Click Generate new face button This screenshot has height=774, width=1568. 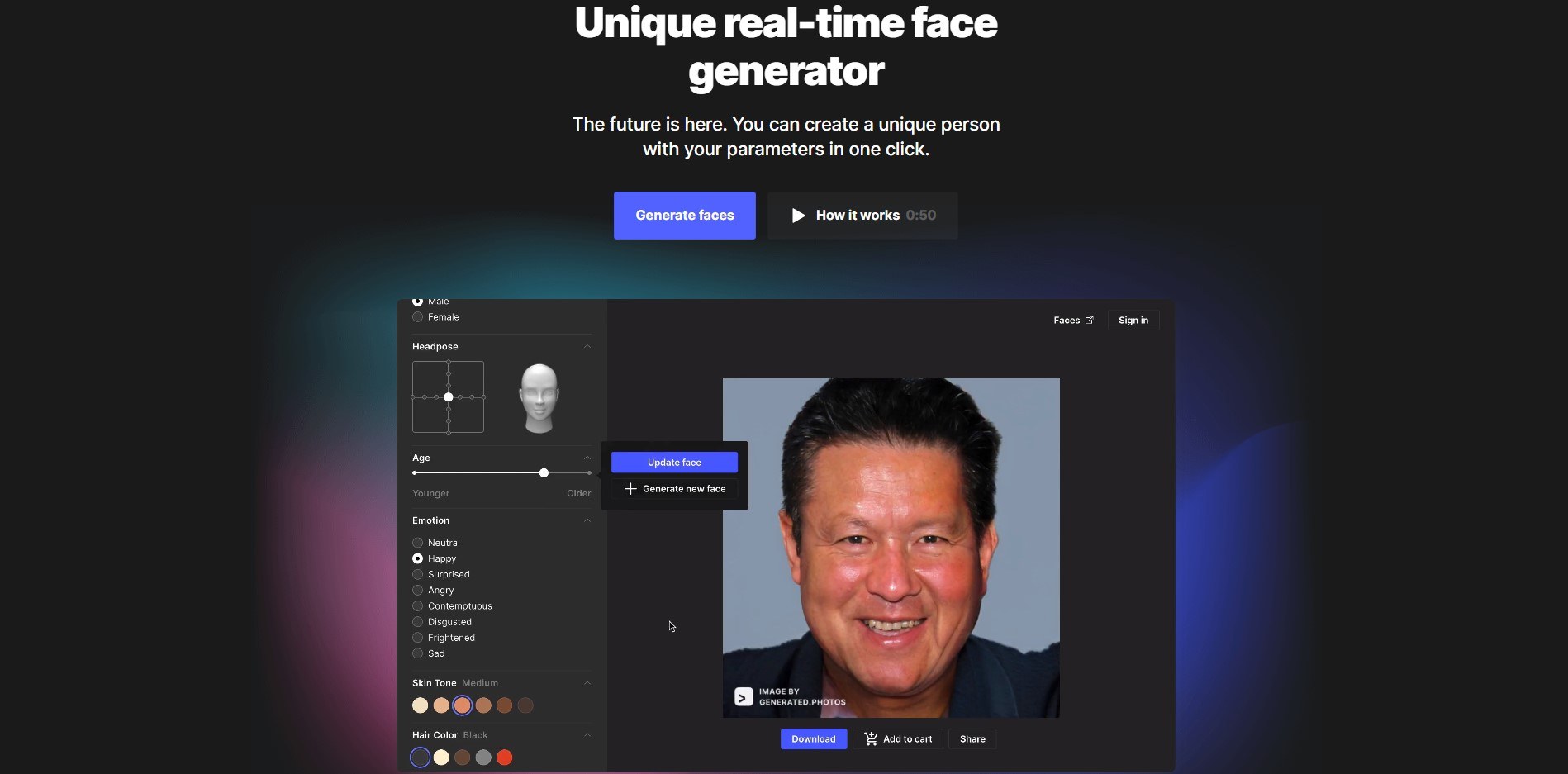[674, 489]
